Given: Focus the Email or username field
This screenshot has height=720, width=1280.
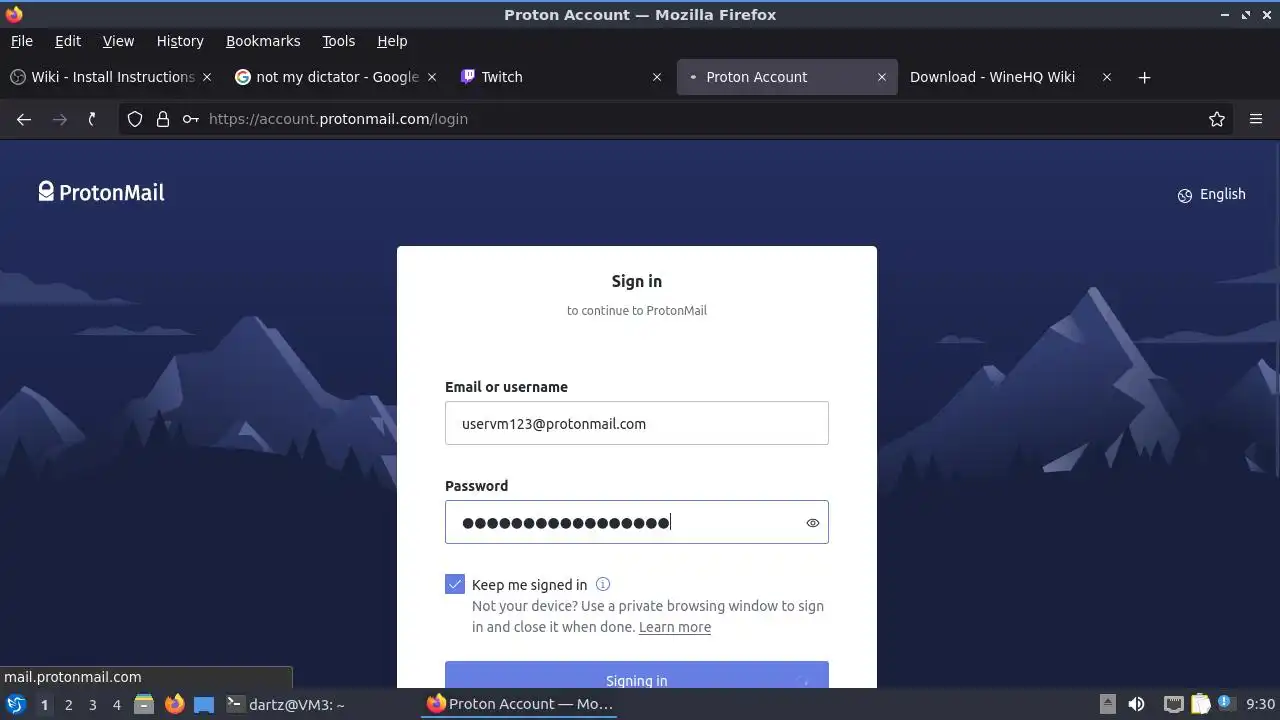Looking at the screenshot, I should [637, 423].
